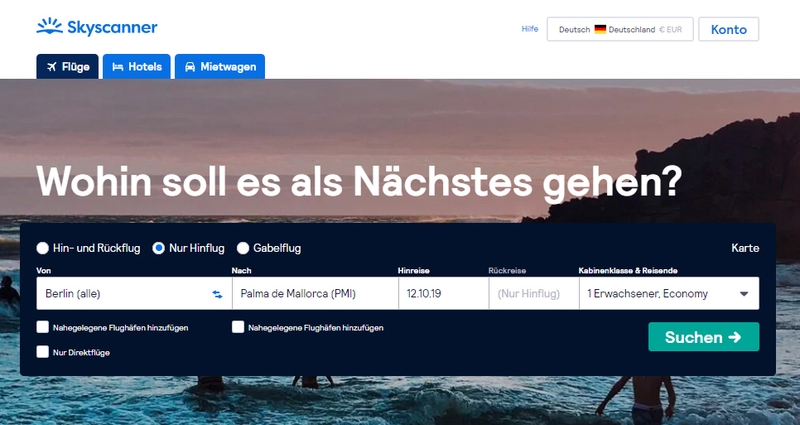Enable nearby airports under Von field

point(43,328)
